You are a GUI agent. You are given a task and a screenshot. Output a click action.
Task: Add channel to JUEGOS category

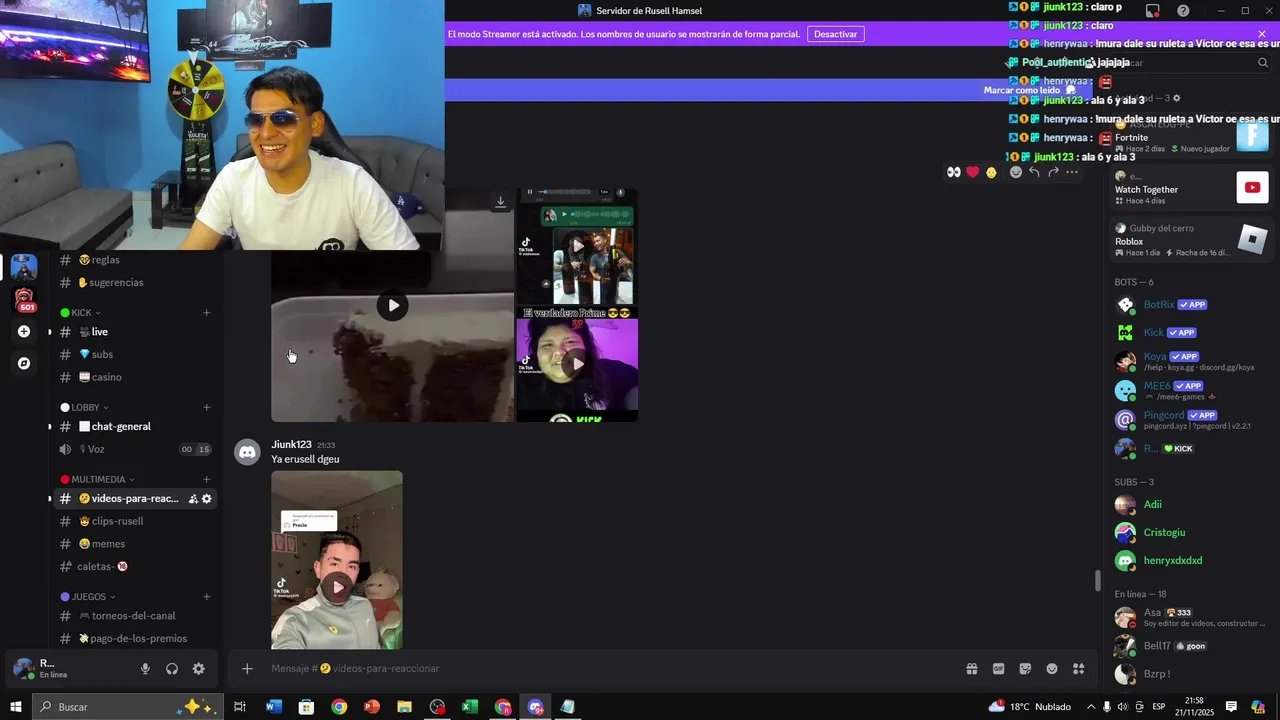coord(207,597)
